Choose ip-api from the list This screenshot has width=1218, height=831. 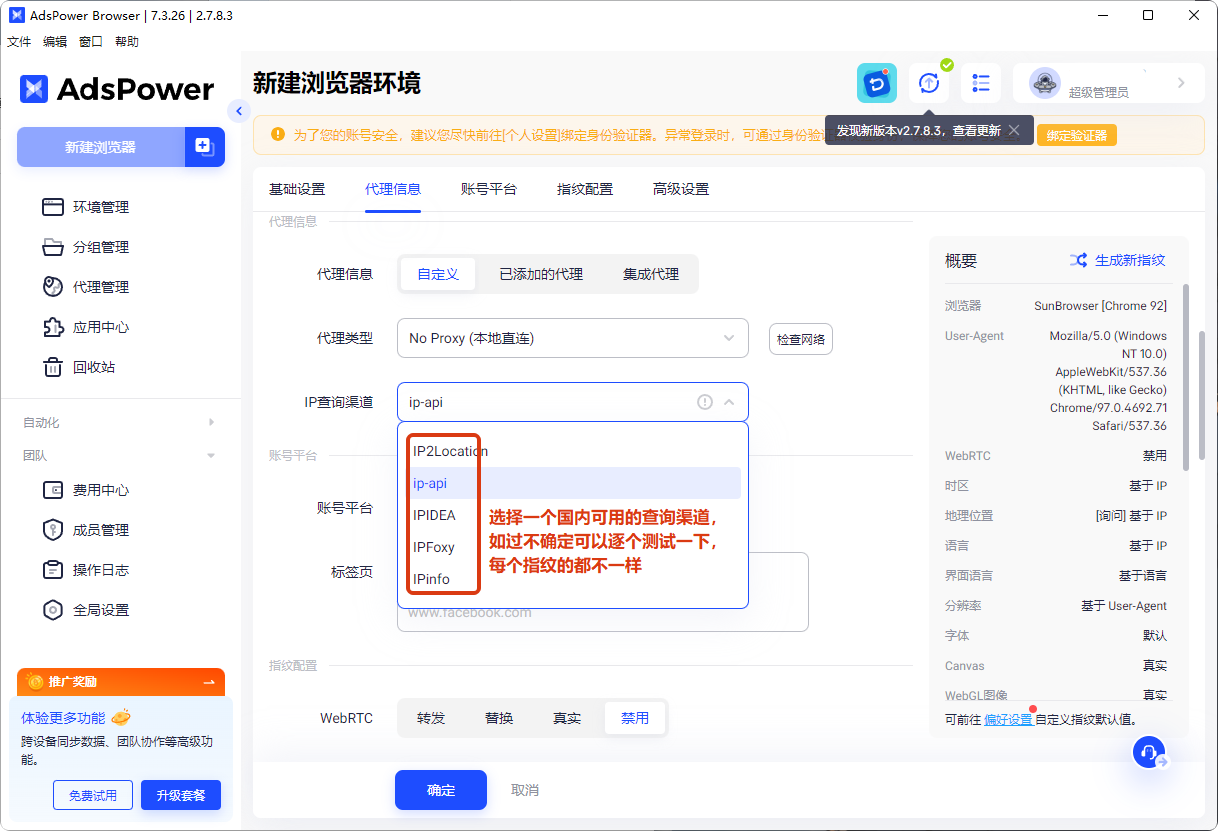[x=572, y=483]
